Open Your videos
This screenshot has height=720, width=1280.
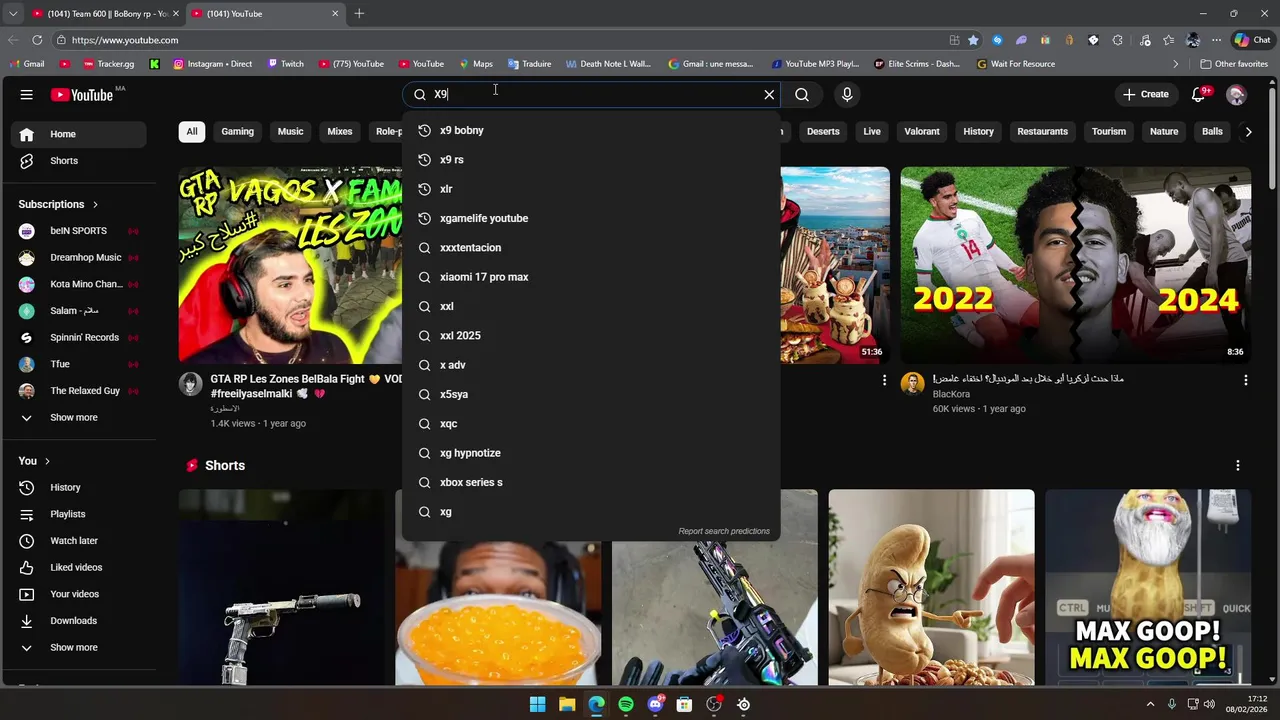tap(78, 594)
